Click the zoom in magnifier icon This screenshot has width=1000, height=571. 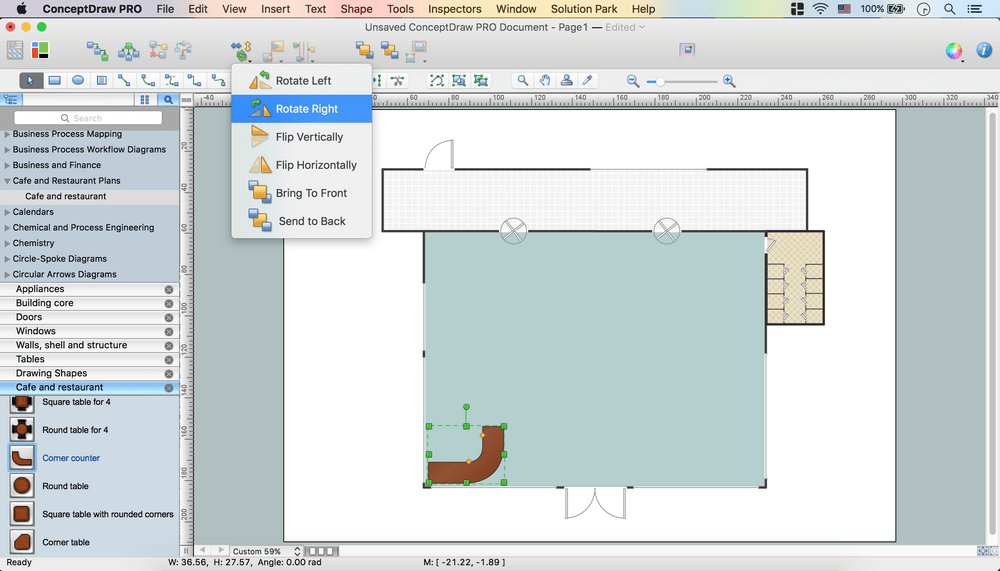coord(729,81)
